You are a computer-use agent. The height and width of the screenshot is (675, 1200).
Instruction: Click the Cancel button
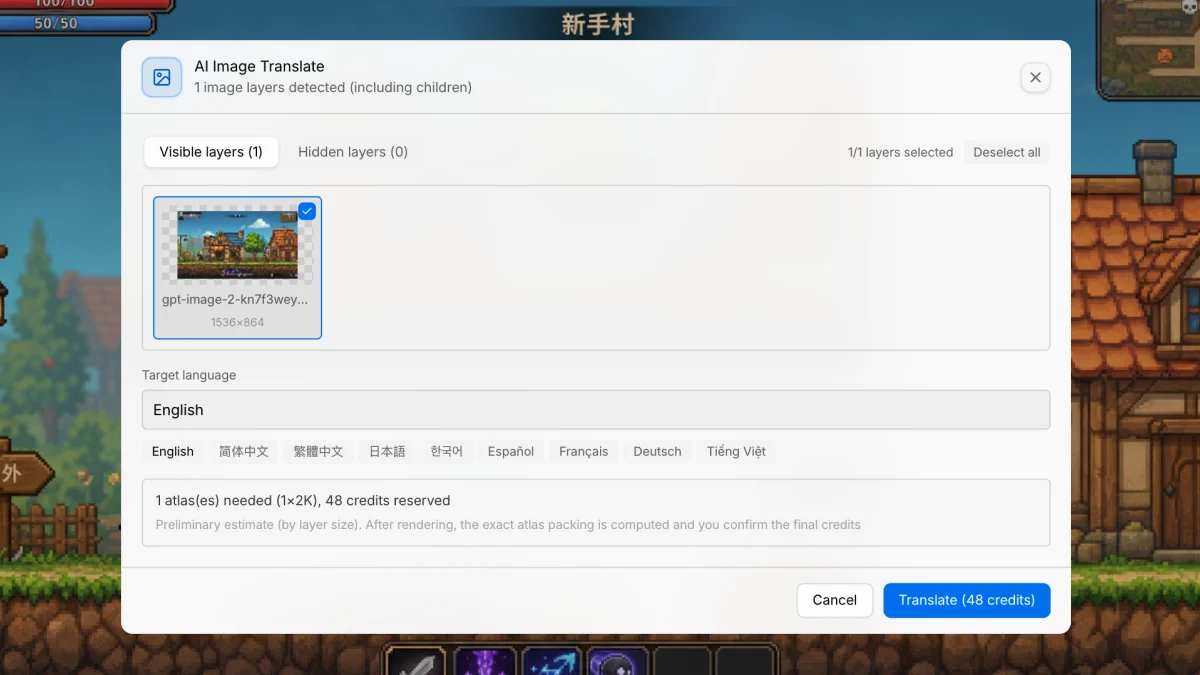[835, 600]
